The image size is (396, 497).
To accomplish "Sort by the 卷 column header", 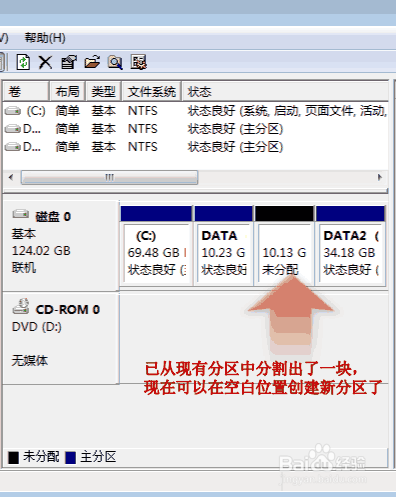I will 26,91.
